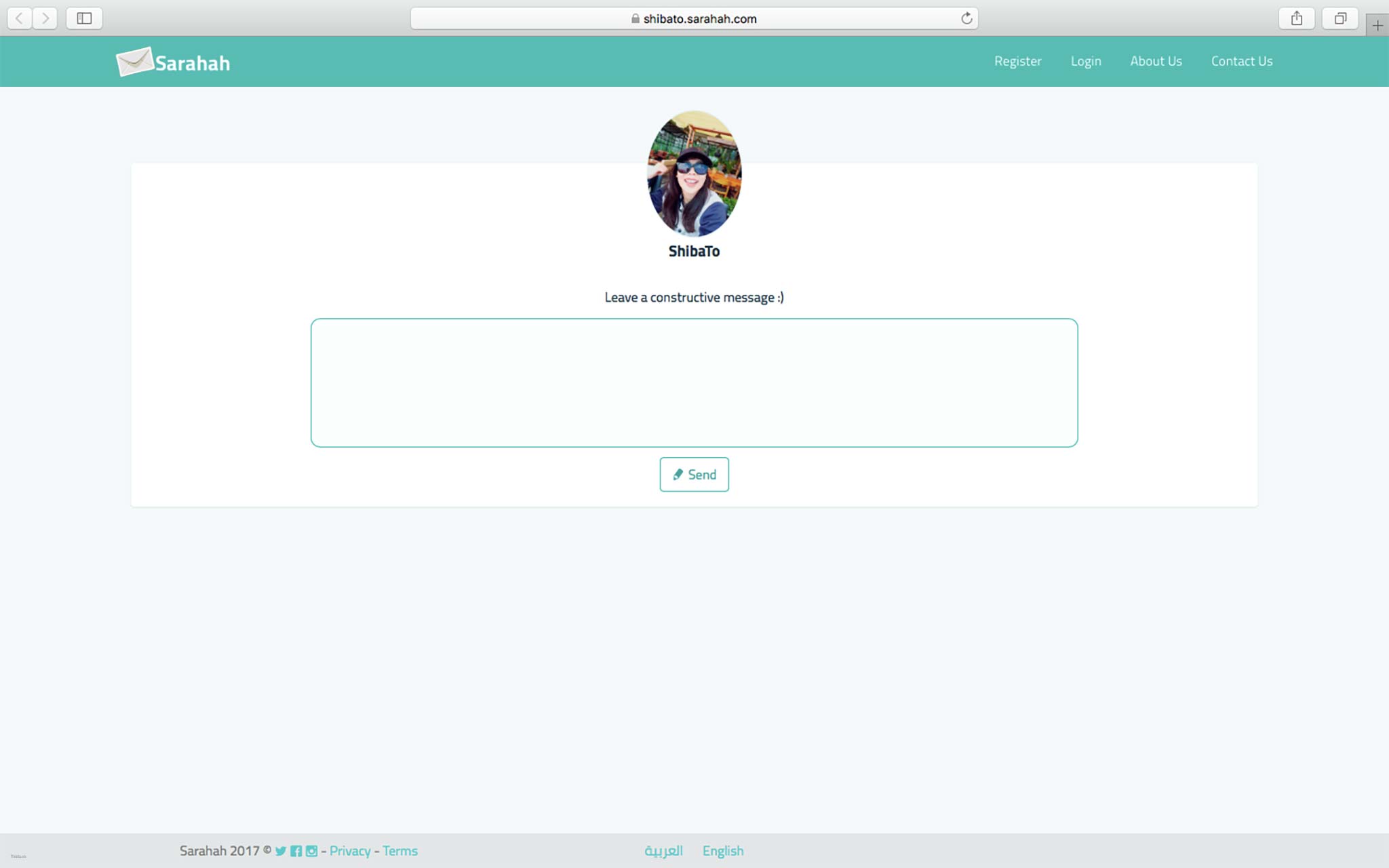Reload the page with the refresh icon
The image size is (1389, 868).
966,18
